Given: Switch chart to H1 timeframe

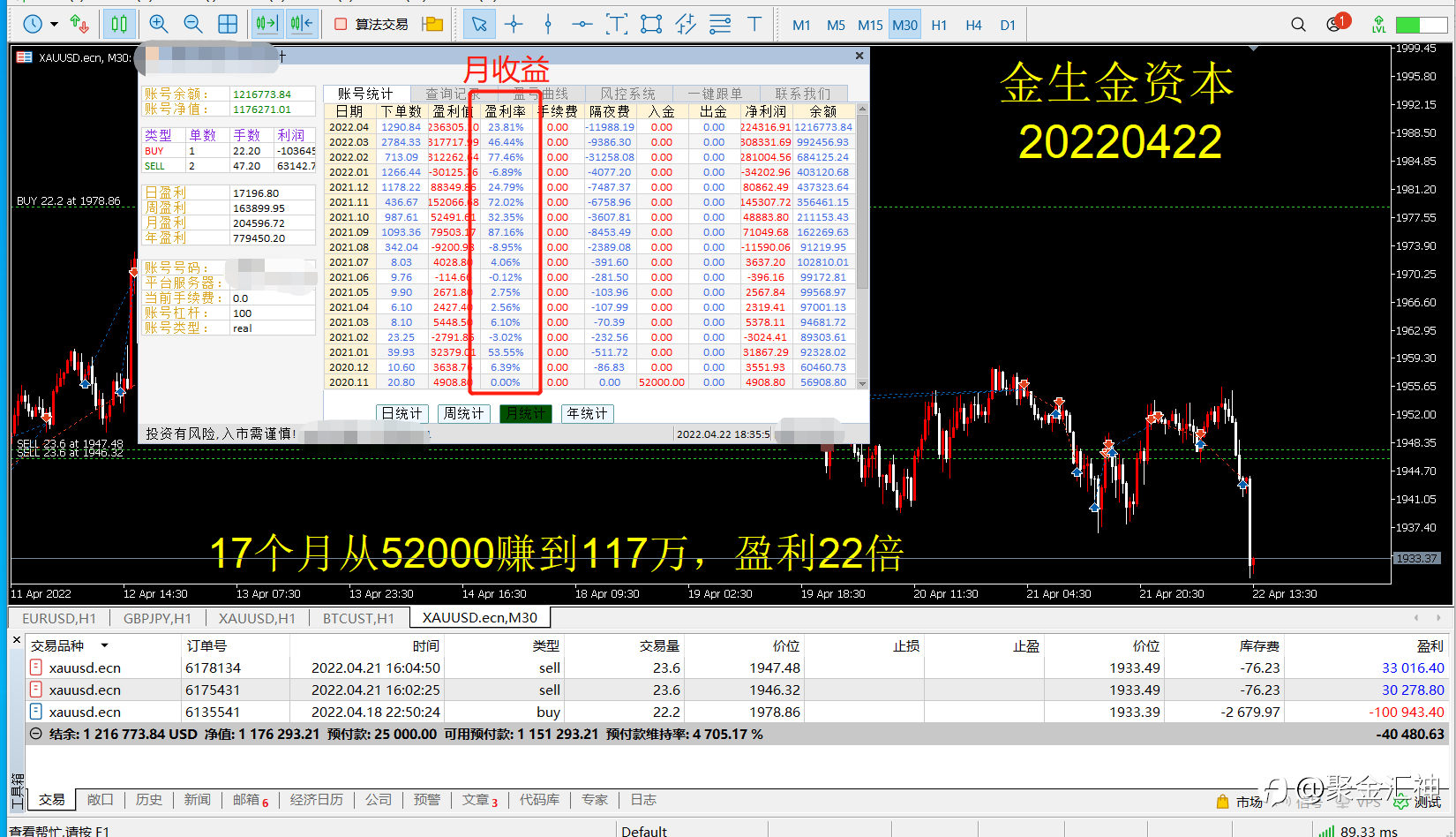Looking at the screenshot, I should click(939, 25).
